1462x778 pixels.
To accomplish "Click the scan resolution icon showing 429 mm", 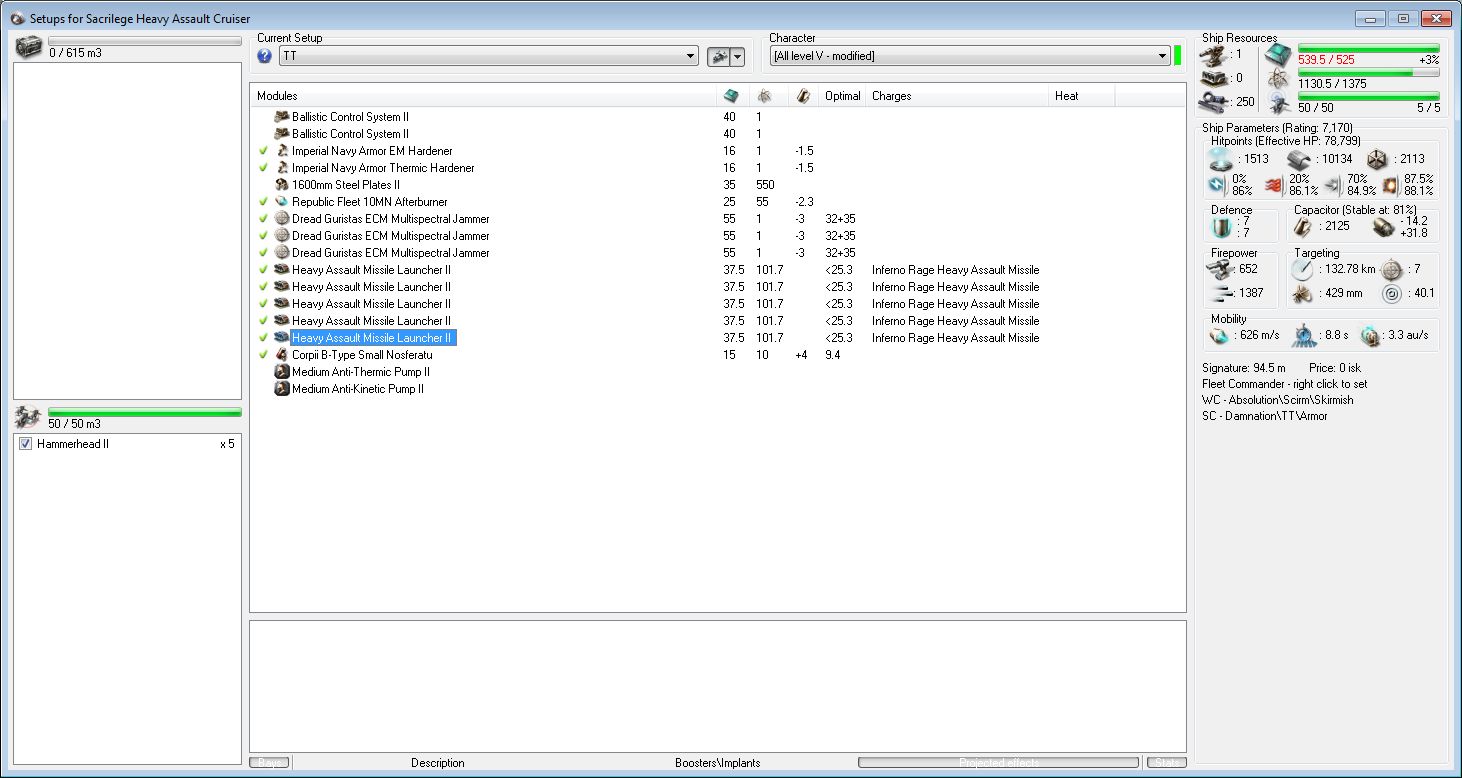I will 1301,293.
